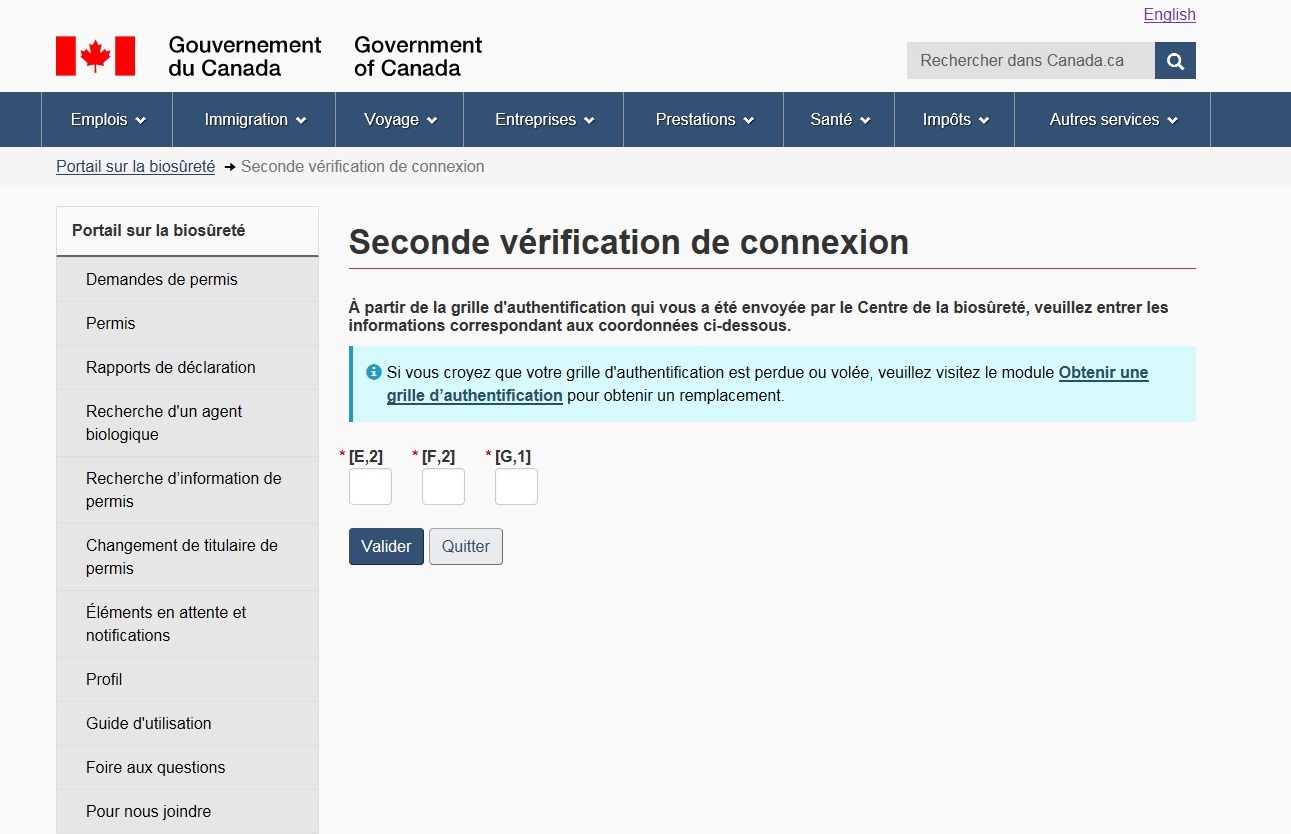The width and height of the screenshot is (1291, 834).
Task: Open the Immigration dropdown menu
Action: pyautogui.click(x=254, y=120)
